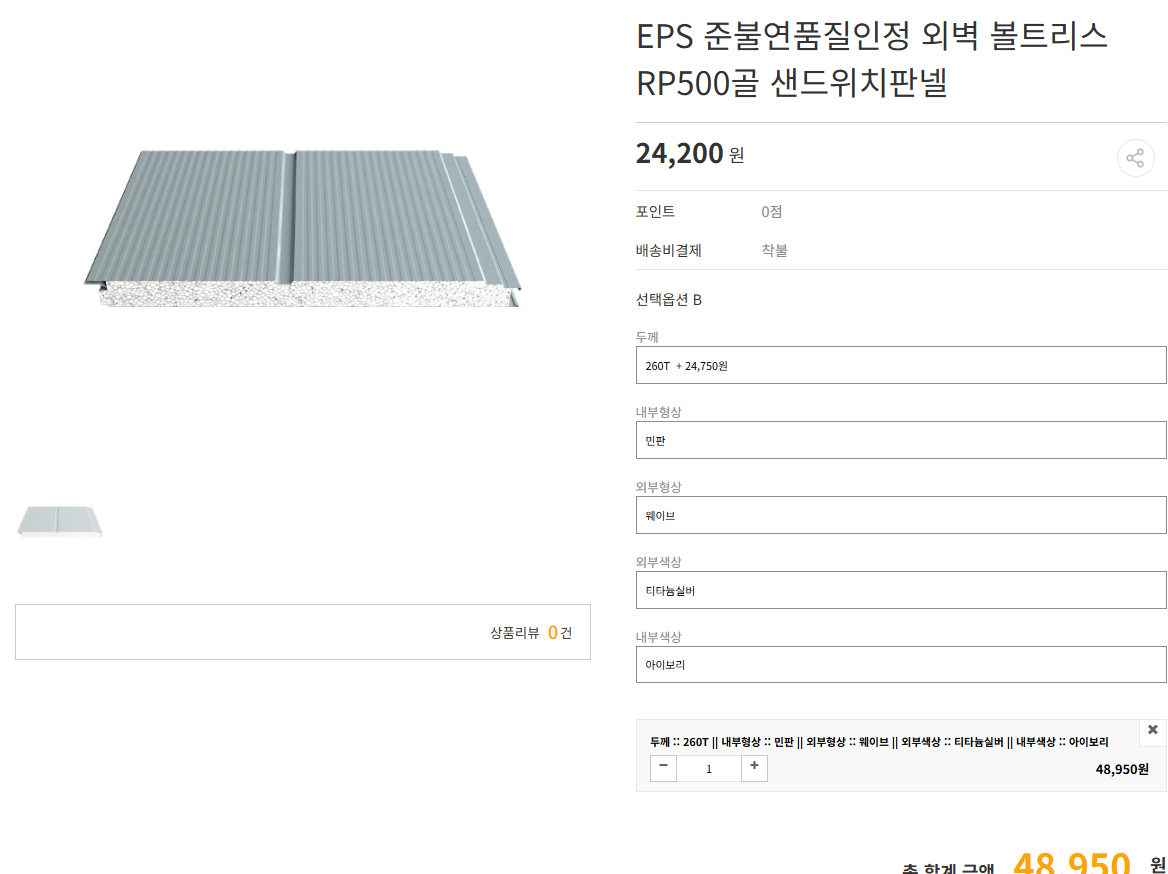The width and height of the screenshot is (1168, 874).
Task: Click the share icon beside the price
Action: (1135, 158)
